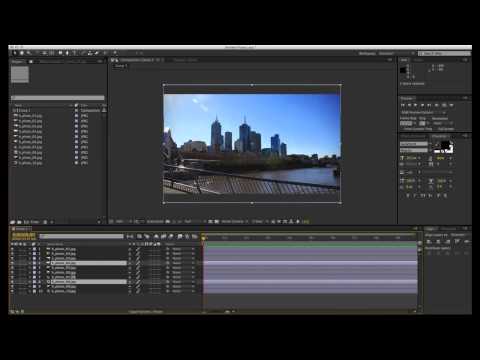
Task: Select the Roto Brush tool
Action: [106, 53]
